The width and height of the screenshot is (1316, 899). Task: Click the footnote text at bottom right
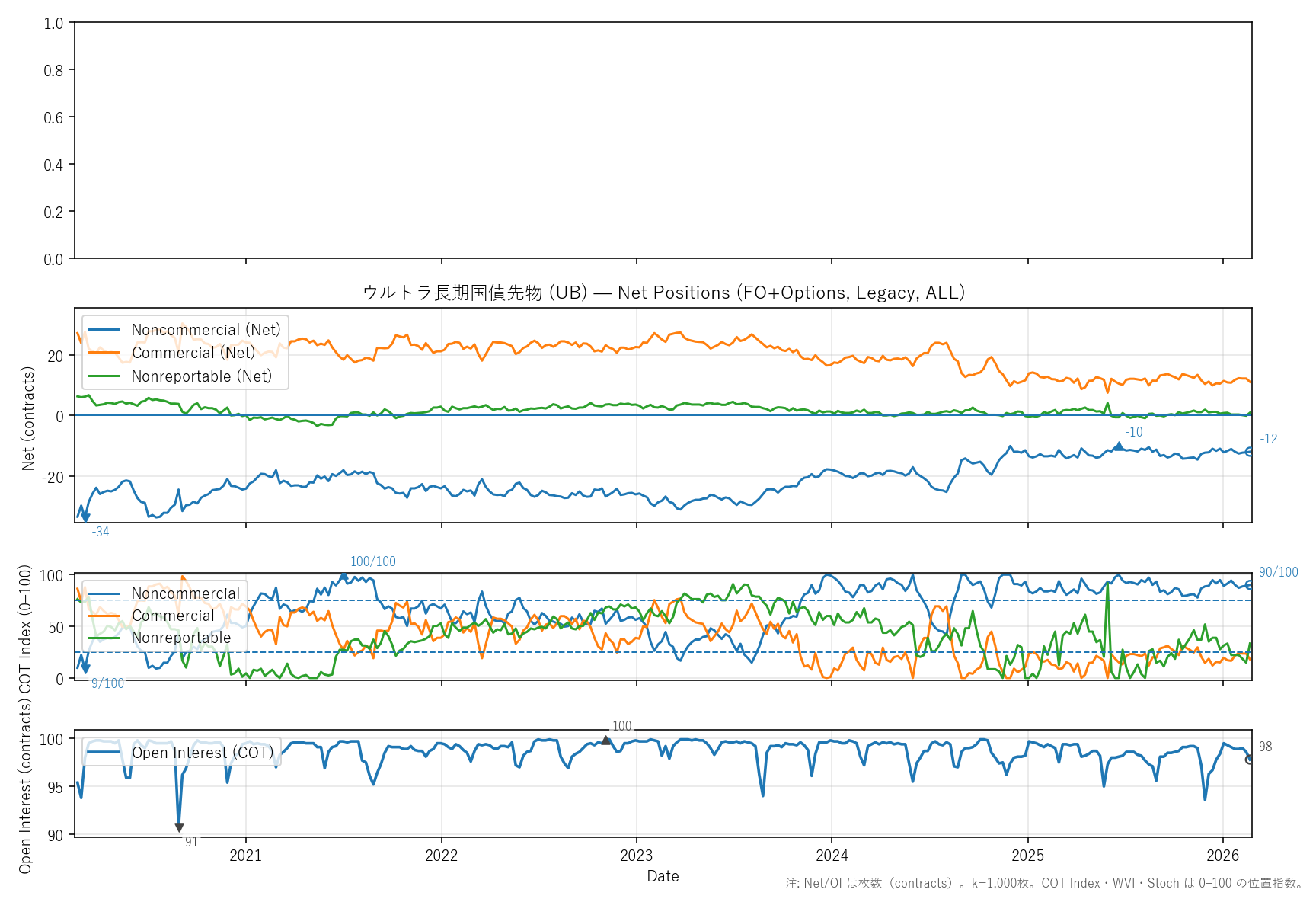pyautogui.click(x=1044, y=883)
